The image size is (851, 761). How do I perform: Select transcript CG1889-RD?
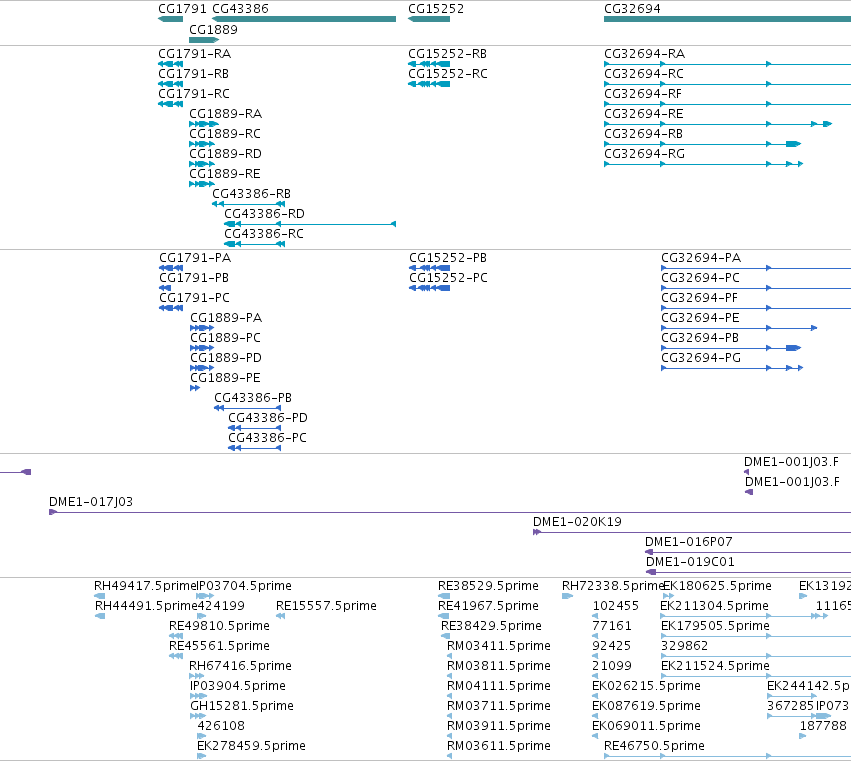[x=225, y=154]
